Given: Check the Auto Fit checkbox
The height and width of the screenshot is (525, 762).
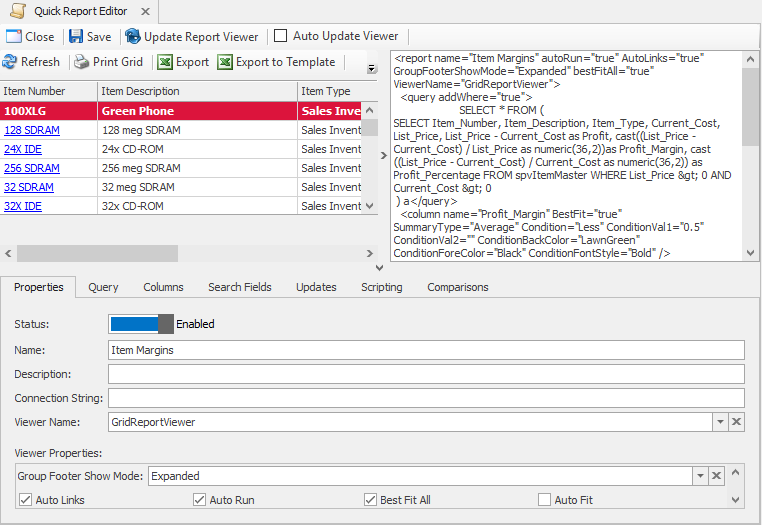Looking at the screenshot, I should pos(544,500).
